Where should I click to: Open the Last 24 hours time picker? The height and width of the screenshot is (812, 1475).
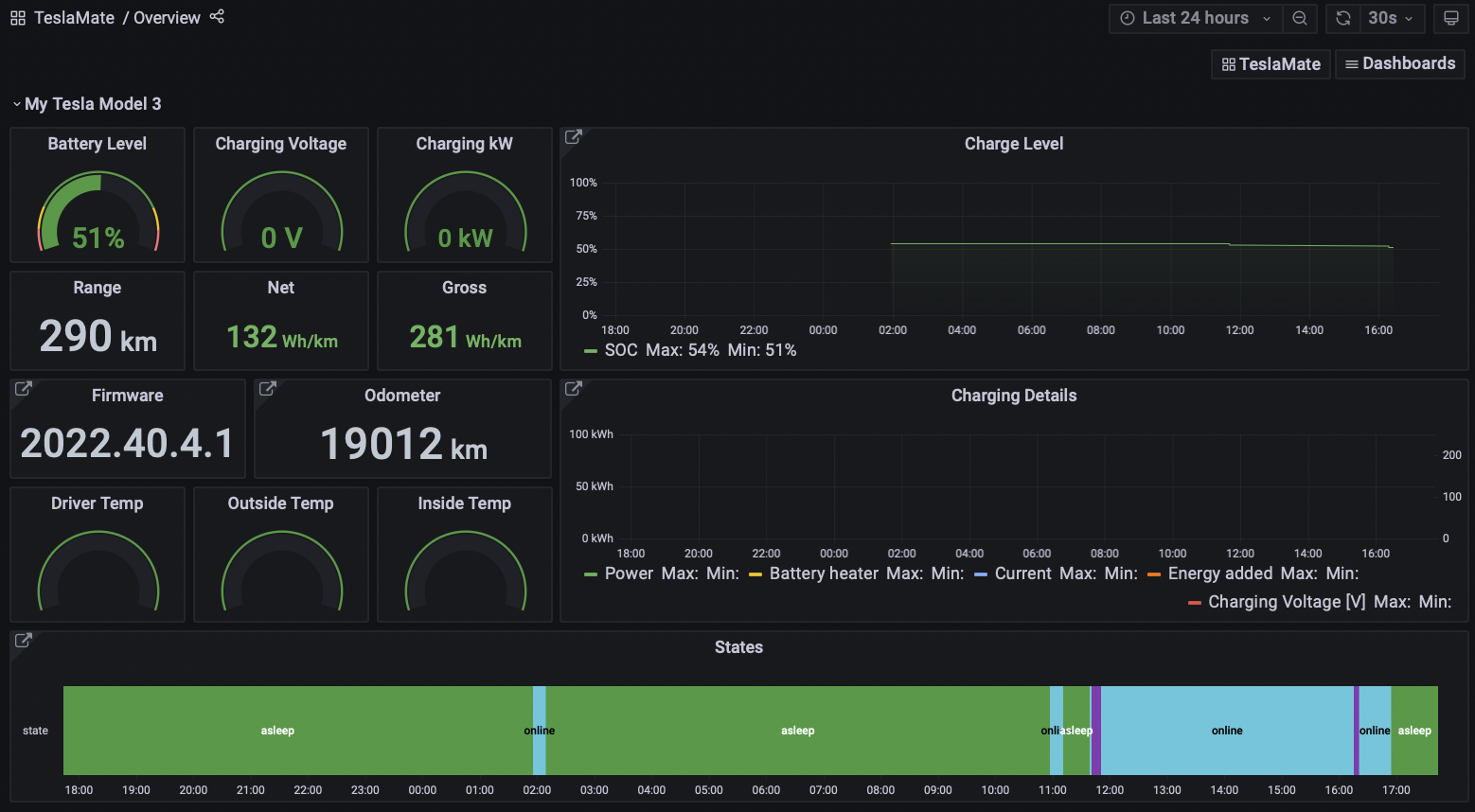[x=1196, y=18]
